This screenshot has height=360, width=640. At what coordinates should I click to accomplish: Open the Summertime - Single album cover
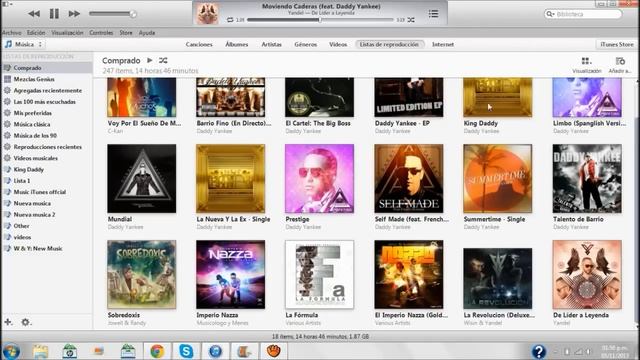498,178
